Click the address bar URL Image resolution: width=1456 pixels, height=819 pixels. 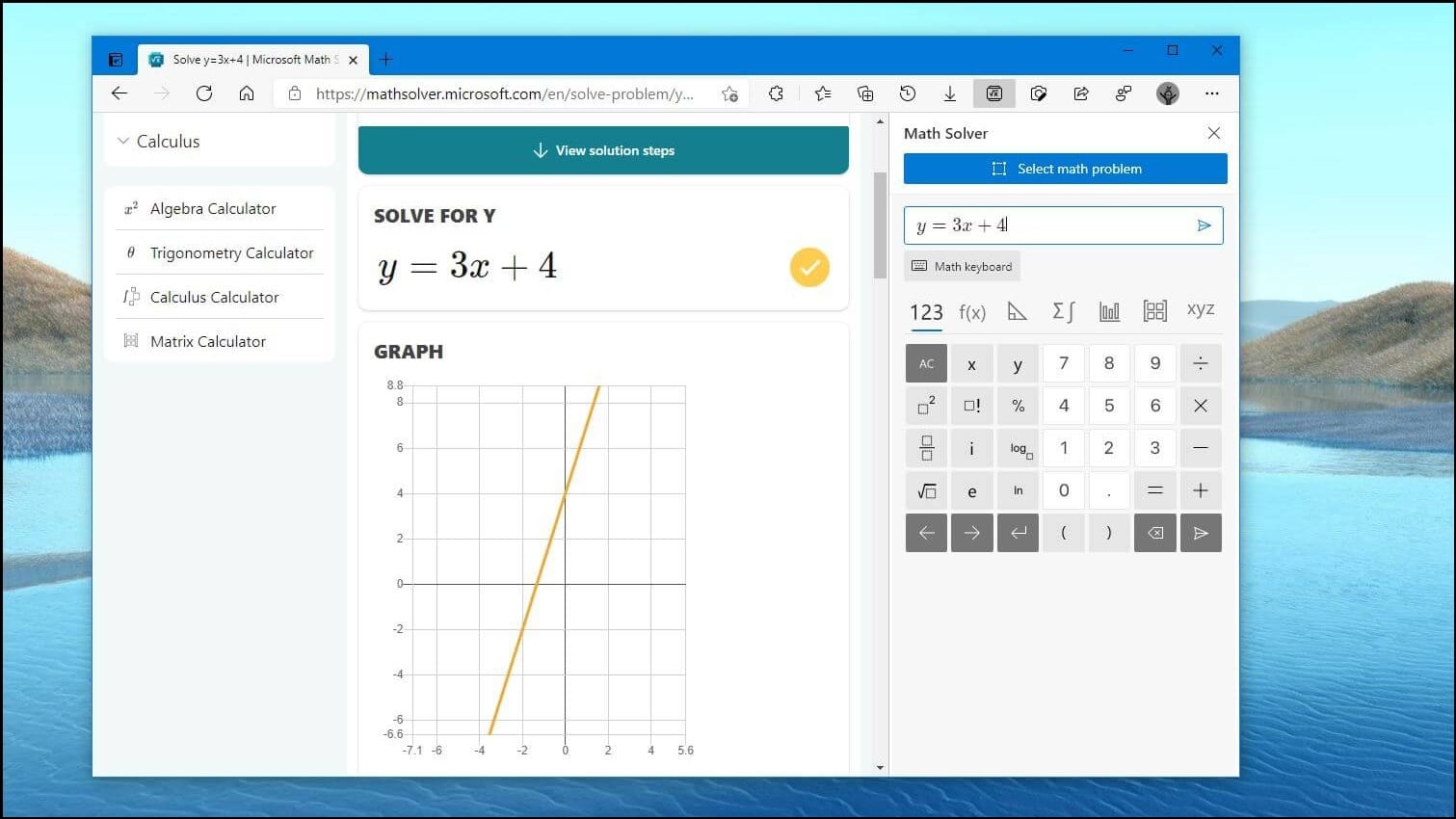[504, 93]
